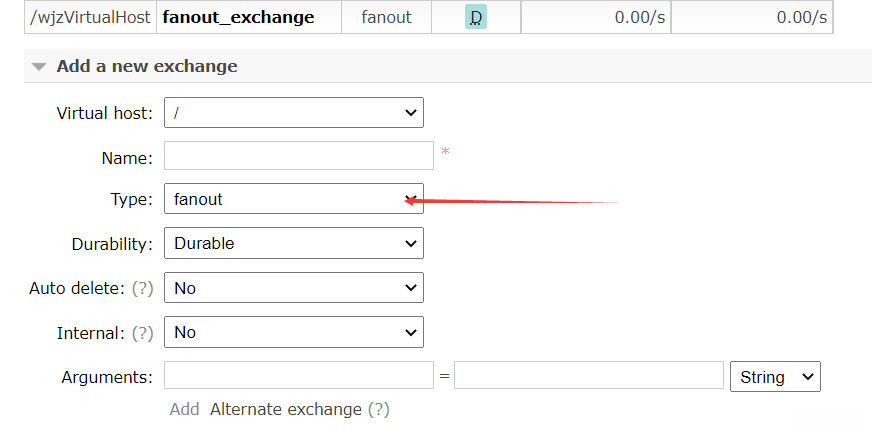Image resolution: width=872 pixels, height=436 pixels.
Task: Click the fanout type cell in table row
Action: [386, 17]
